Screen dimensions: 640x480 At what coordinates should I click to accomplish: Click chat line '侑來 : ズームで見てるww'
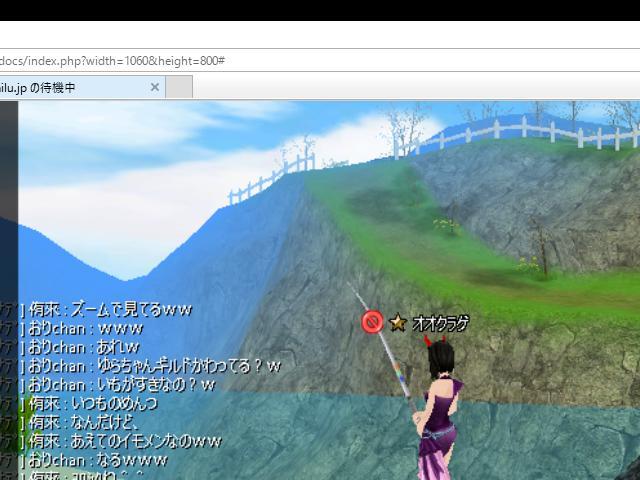111,310
